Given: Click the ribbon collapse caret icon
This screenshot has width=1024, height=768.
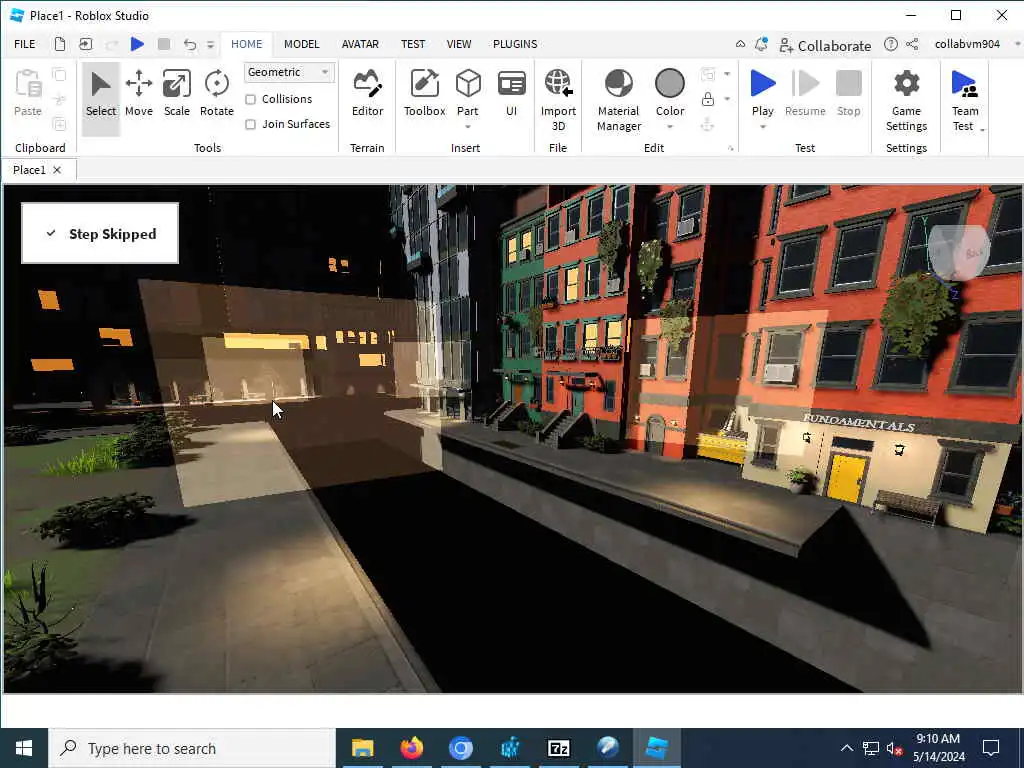Looking at the screenshot, I should 740,44.
